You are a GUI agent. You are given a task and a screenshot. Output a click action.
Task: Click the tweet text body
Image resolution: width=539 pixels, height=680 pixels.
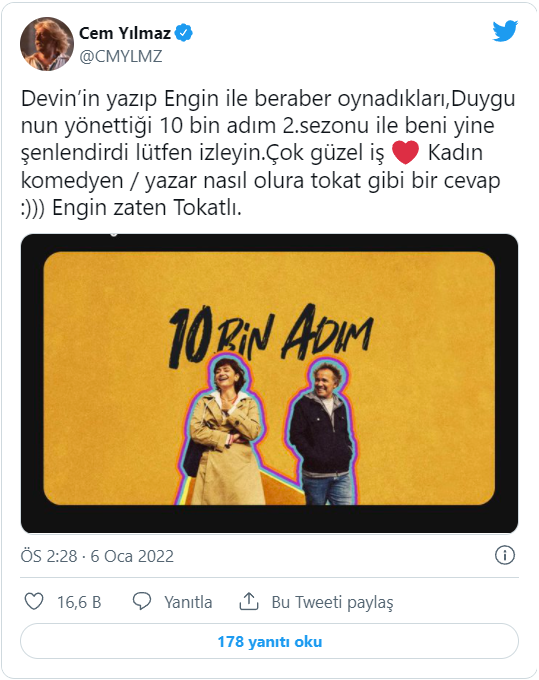coord(268,153)
